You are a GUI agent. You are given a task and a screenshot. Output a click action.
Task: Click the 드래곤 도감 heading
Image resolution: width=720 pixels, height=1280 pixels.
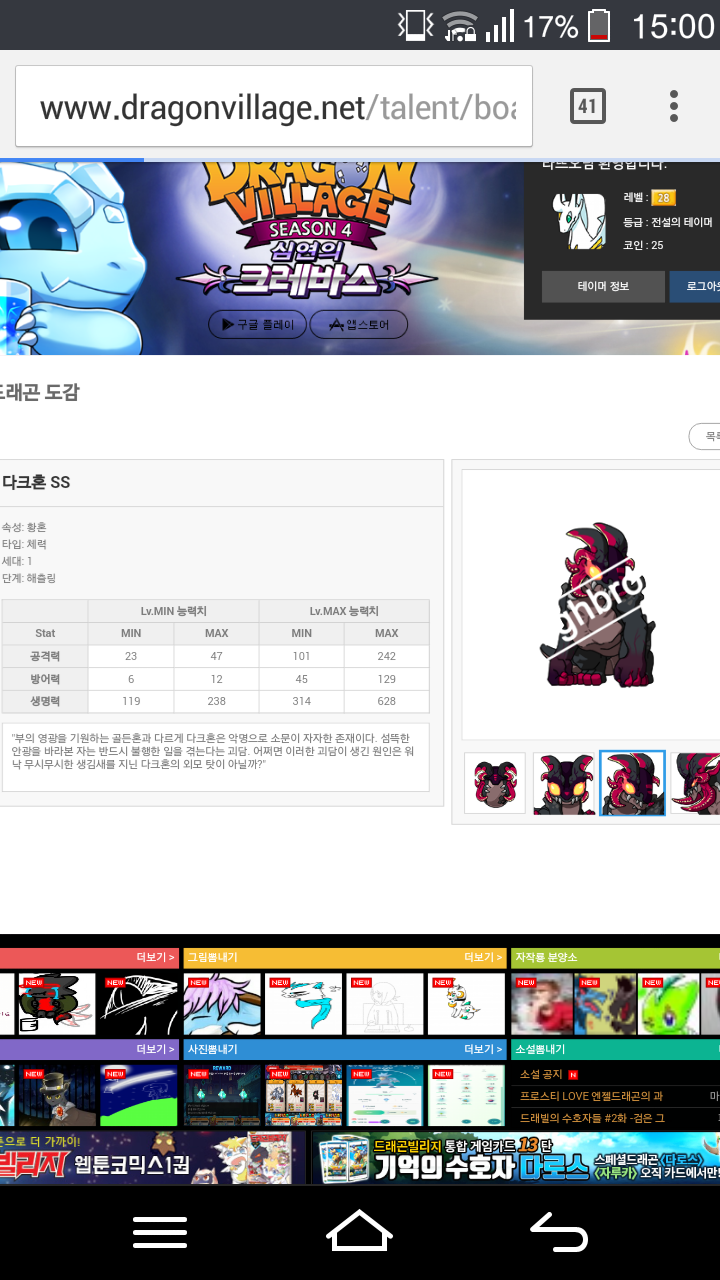[38, 392]
